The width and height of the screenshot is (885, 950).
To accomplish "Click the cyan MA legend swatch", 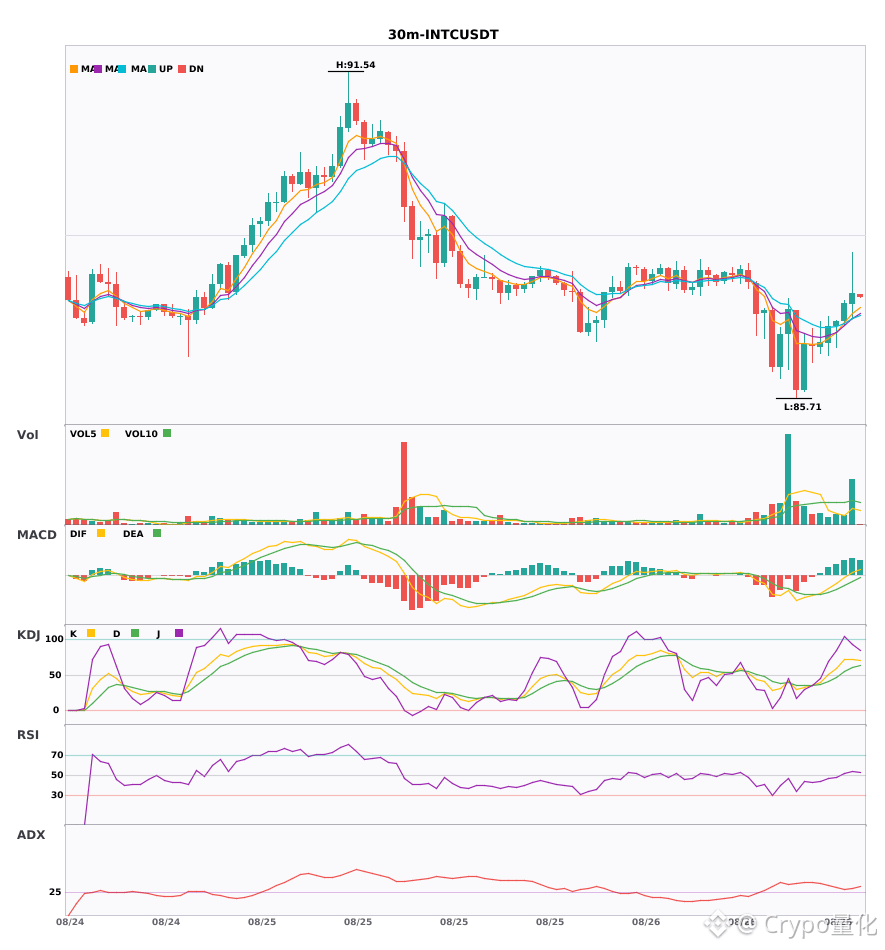I will pos(122,69).
